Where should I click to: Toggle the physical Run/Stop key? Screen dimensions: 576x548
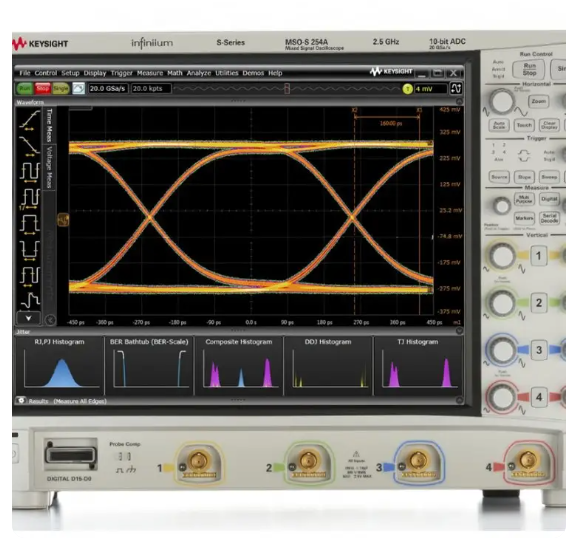[x=529, y=69]
